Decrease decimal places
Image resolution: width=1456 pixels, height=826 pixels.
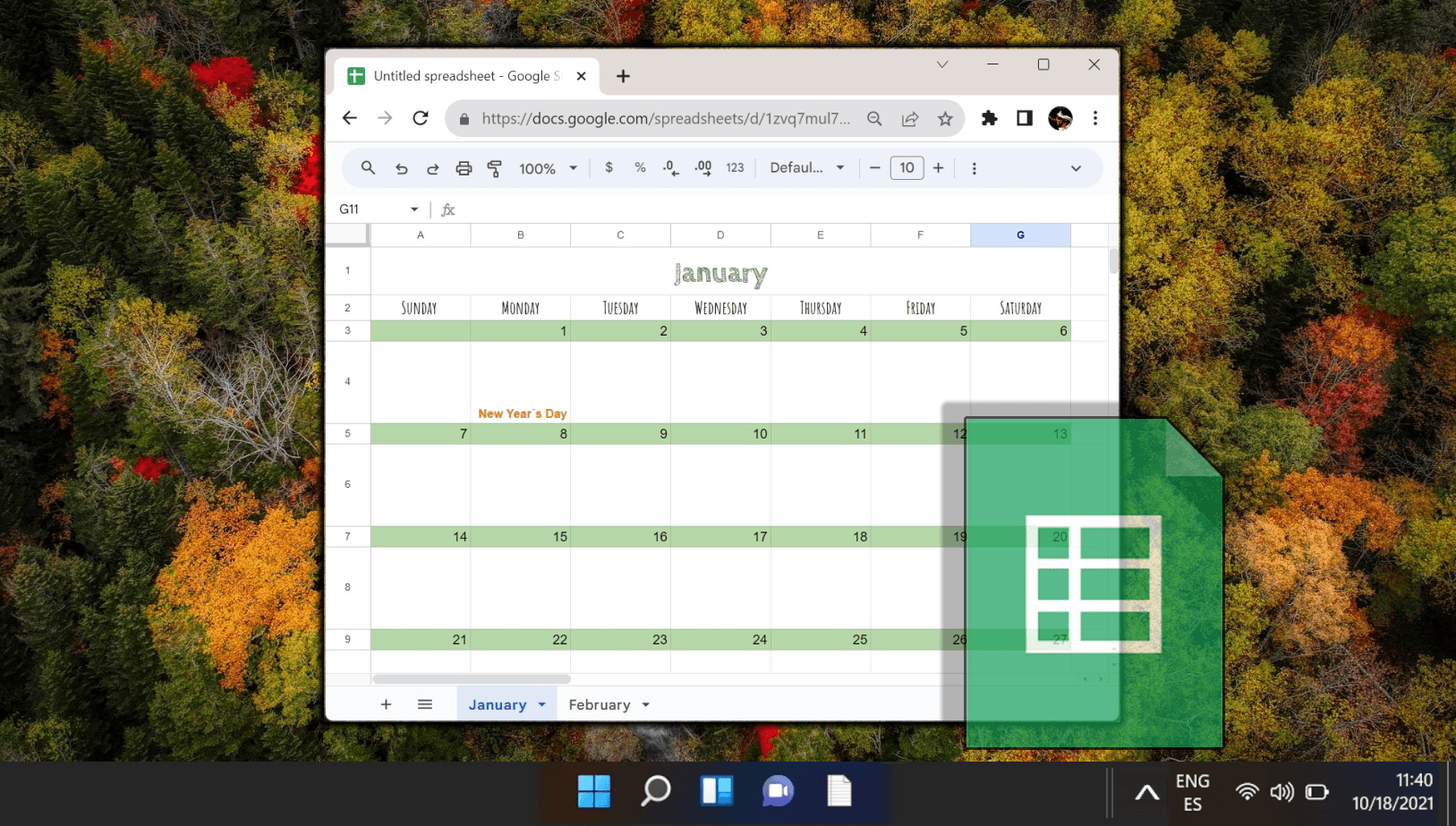[x=668, y=168]
